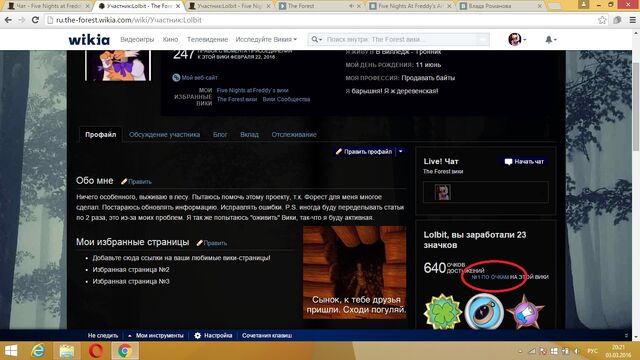Click the settings gear in bottom toolbar
Screen dimensions: 640x360
pos(198,336)
